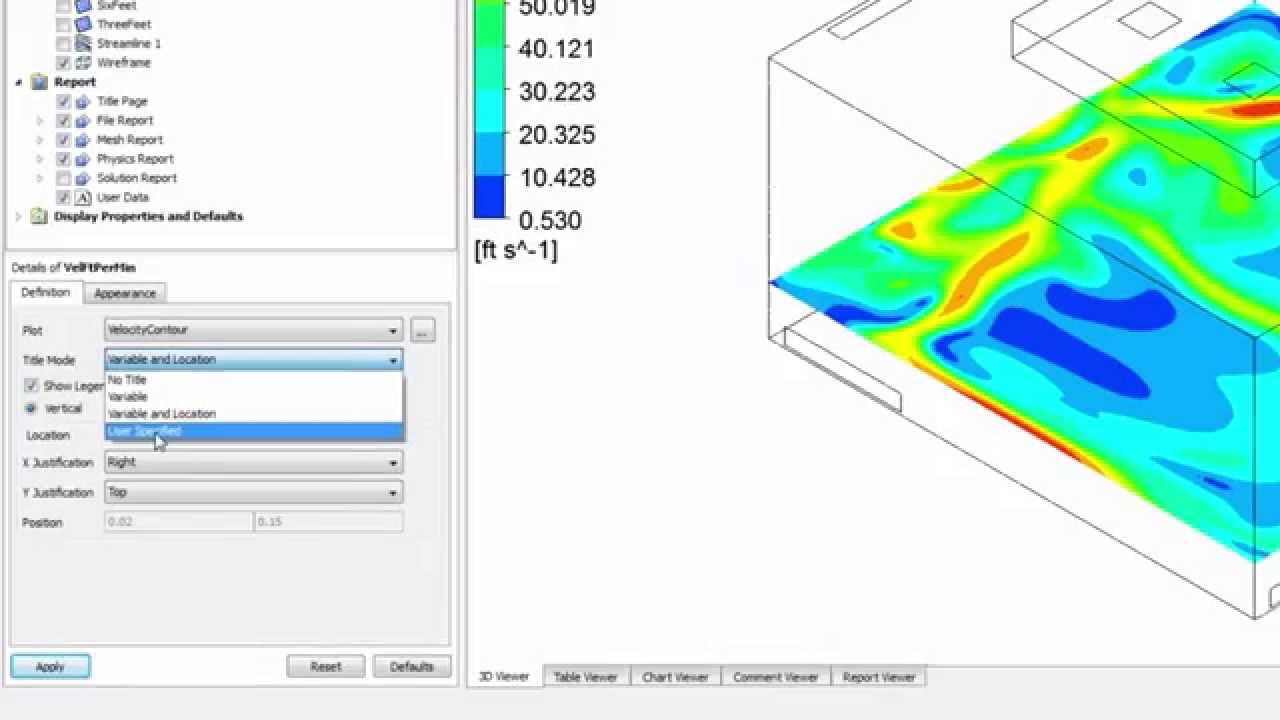
Task: Click the Reset button
Action: pyautogui.click(x=326, y=667)
